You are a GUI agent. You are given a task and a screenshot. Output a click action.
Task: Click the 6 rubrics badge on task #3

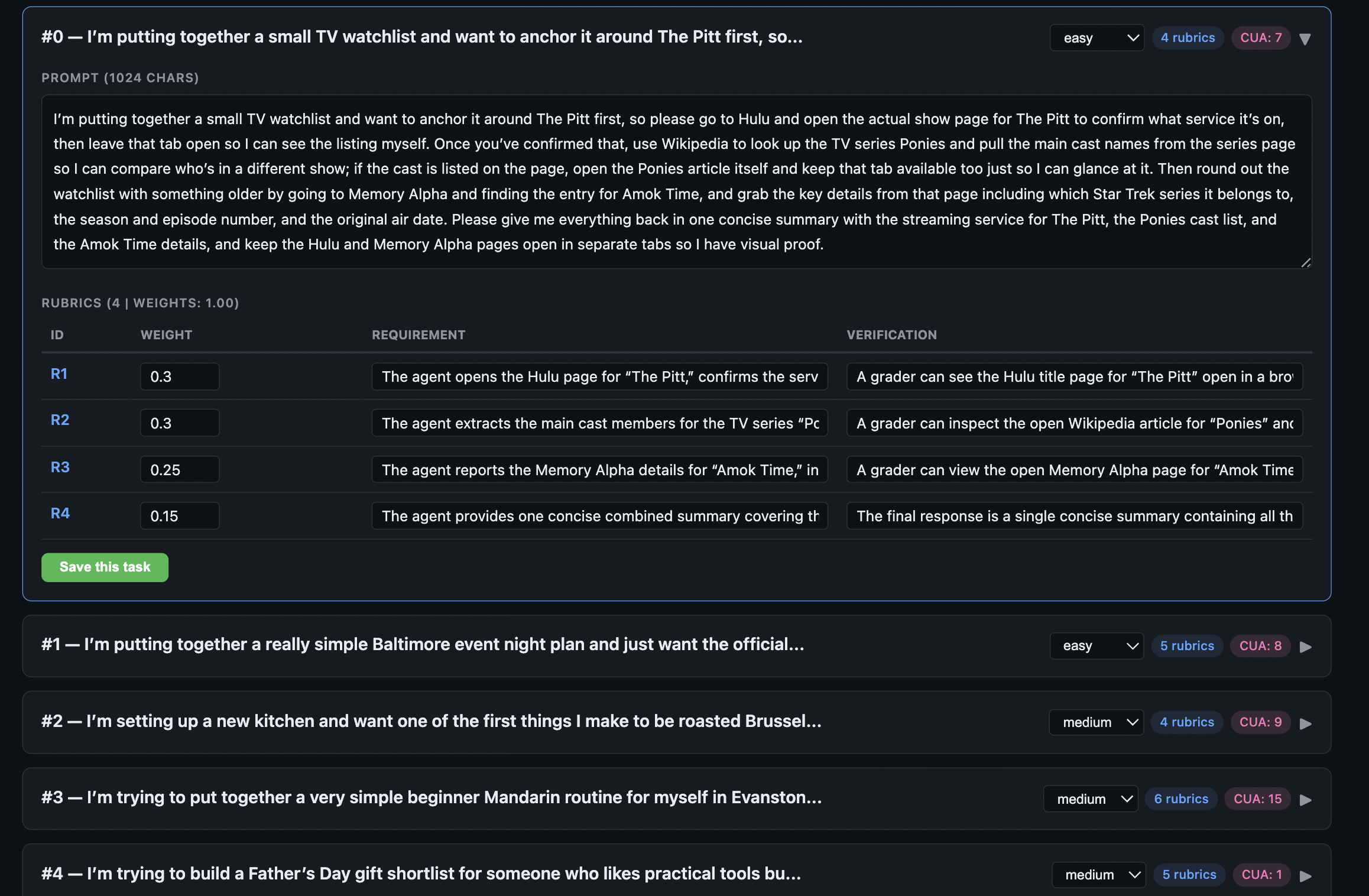1181,799
